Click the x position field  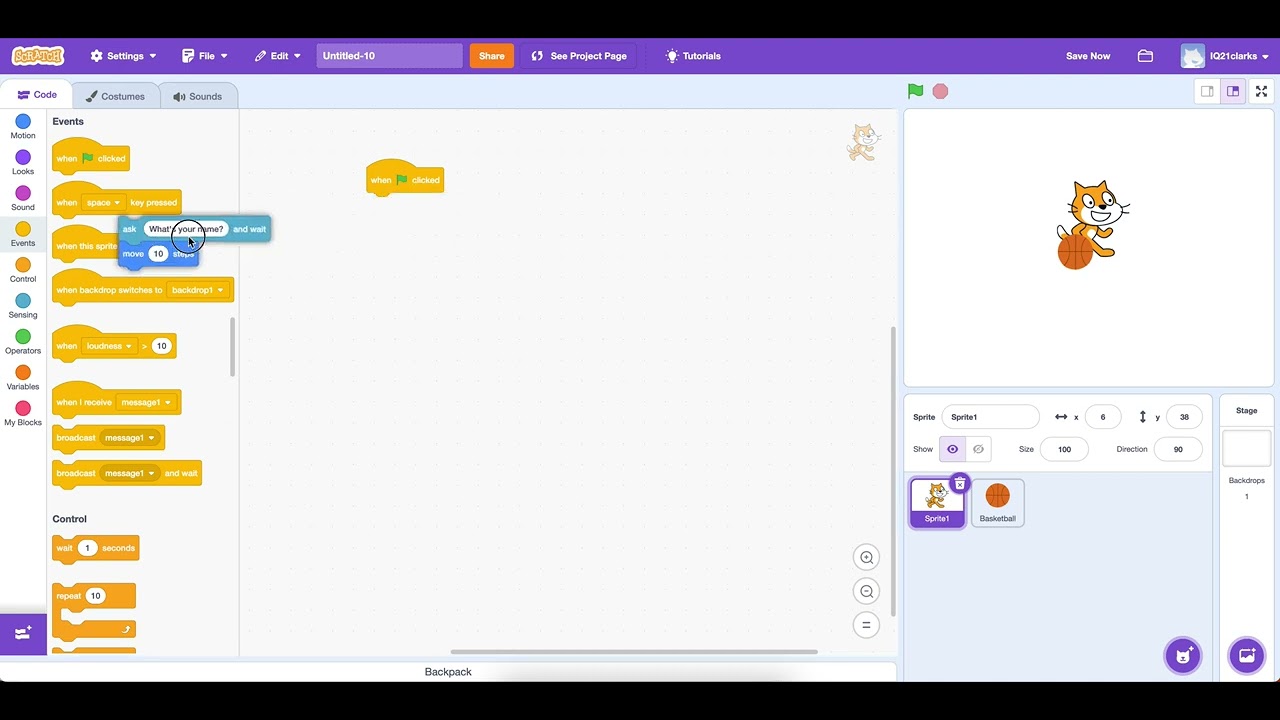point(1103,417)
